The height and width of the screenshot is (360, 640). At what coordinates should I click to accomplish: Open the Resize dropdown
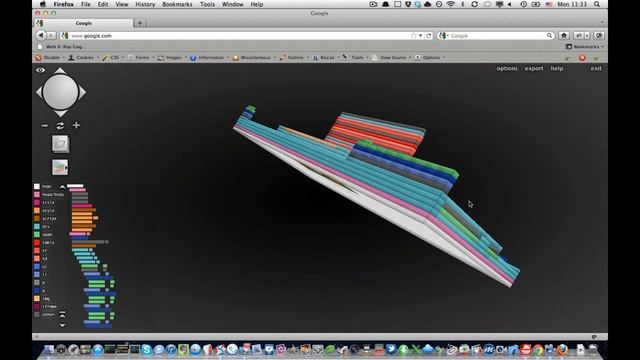click(325, 58)
